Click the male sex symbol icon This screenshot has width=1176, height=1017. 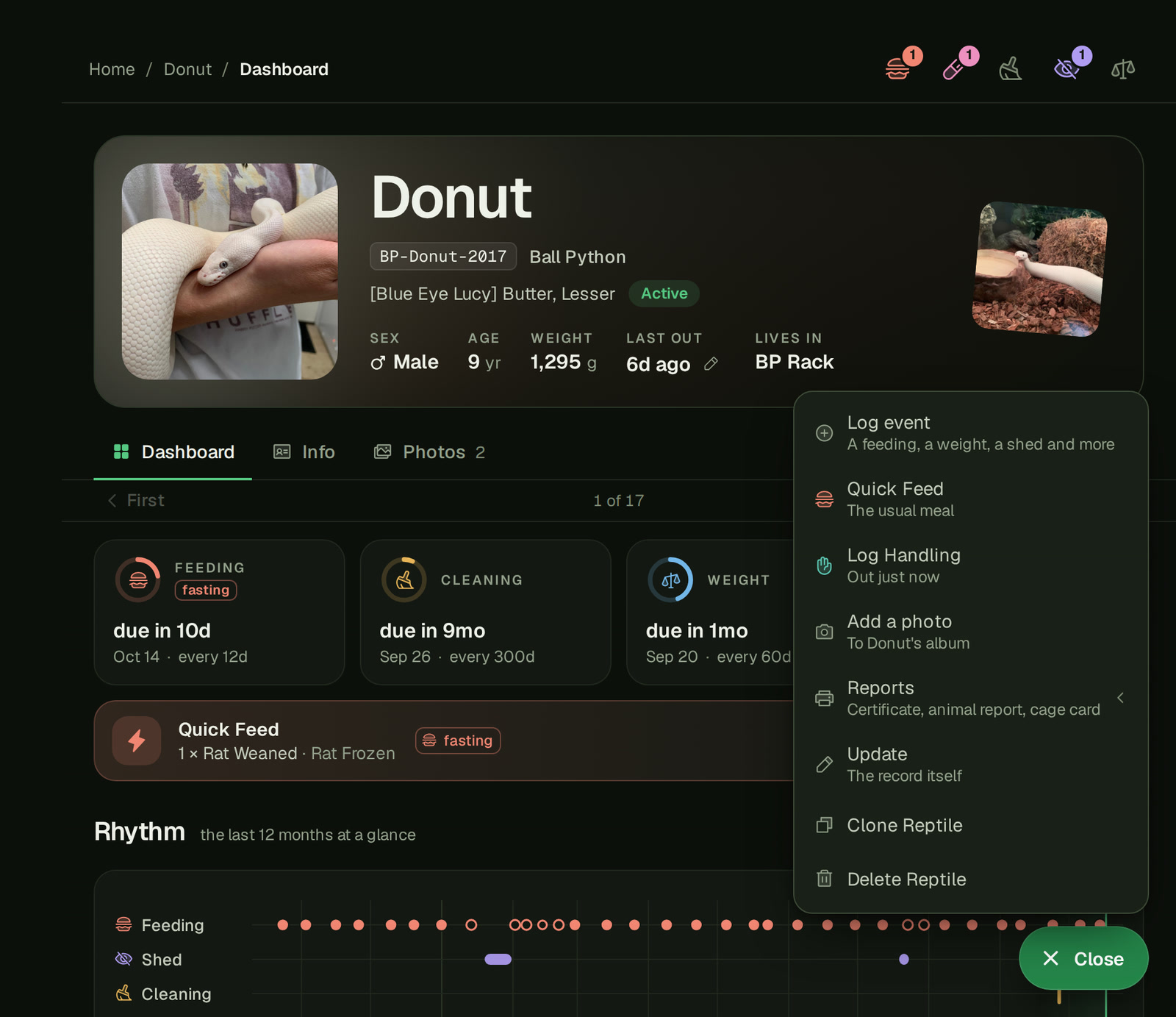(378, 363)
